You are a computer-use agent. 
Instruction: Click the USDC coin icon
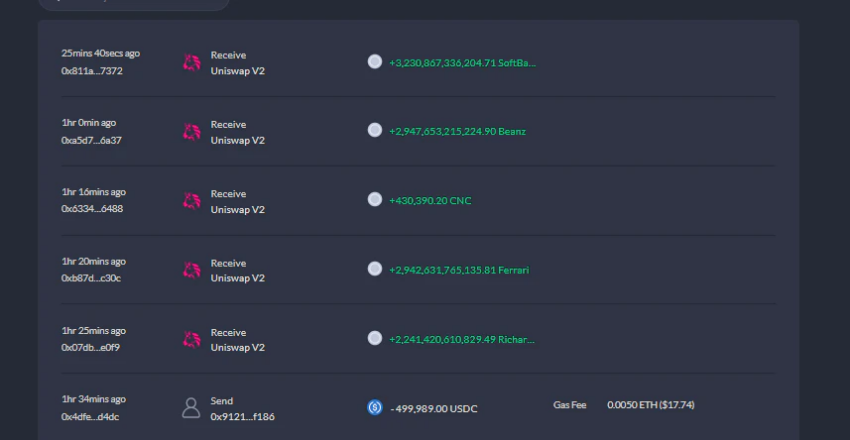click(375, 407)
